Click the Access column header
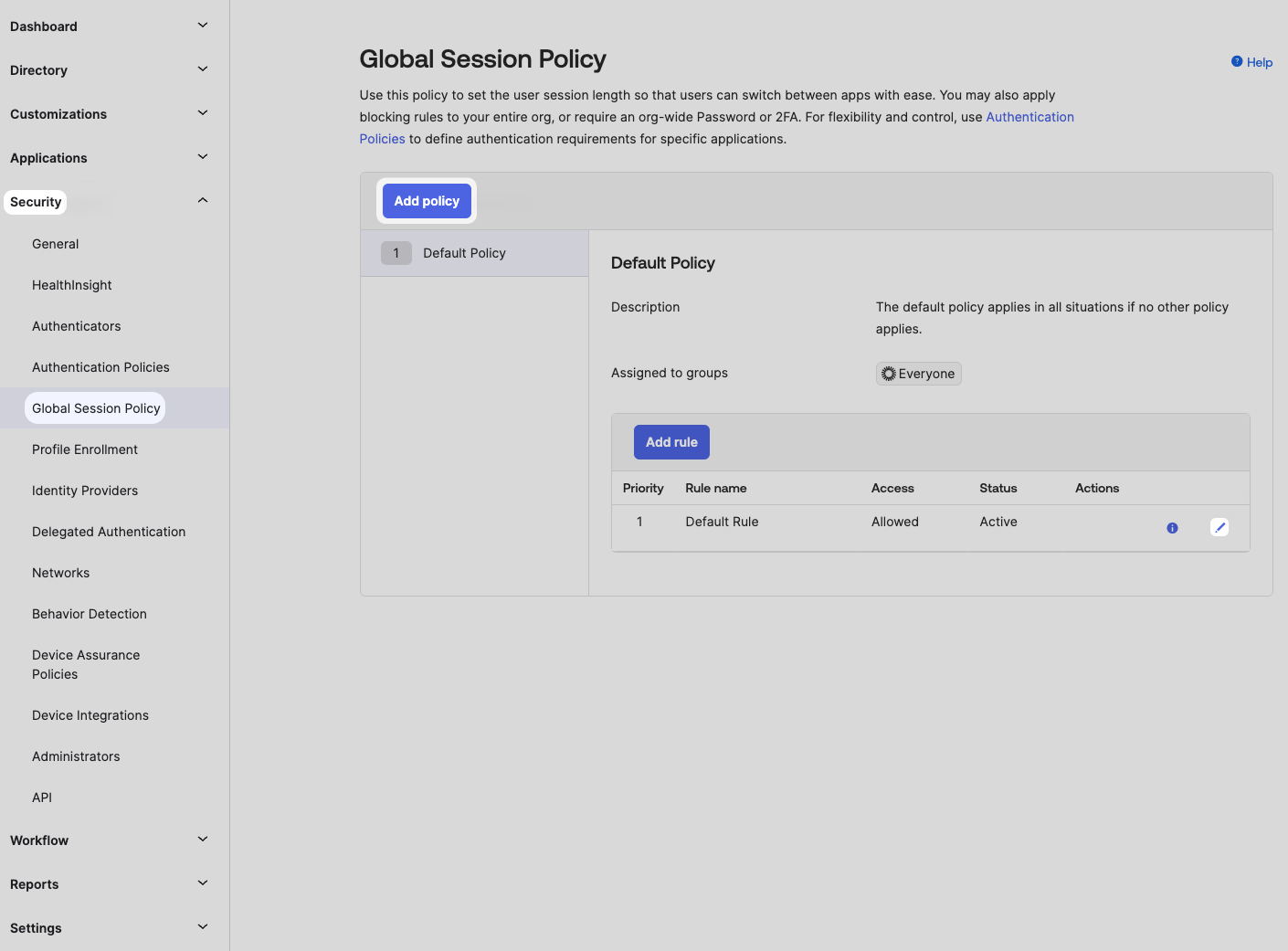 point(892,488)
